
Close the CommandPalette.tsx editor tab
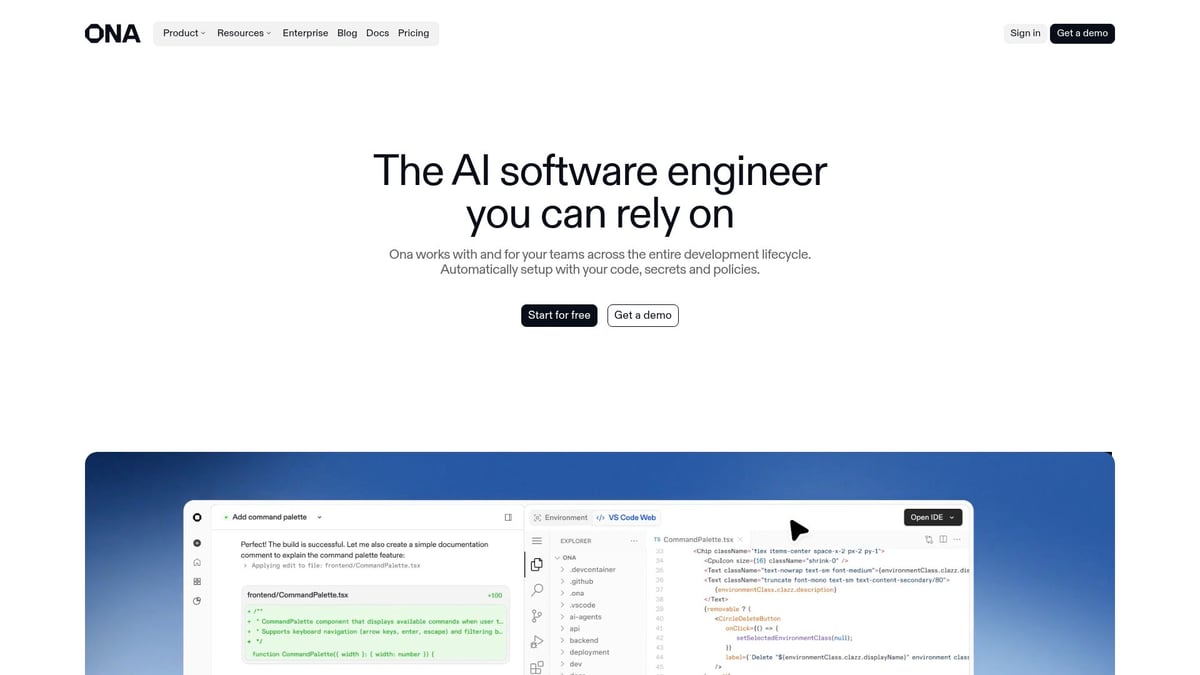[x=740, y=539]
